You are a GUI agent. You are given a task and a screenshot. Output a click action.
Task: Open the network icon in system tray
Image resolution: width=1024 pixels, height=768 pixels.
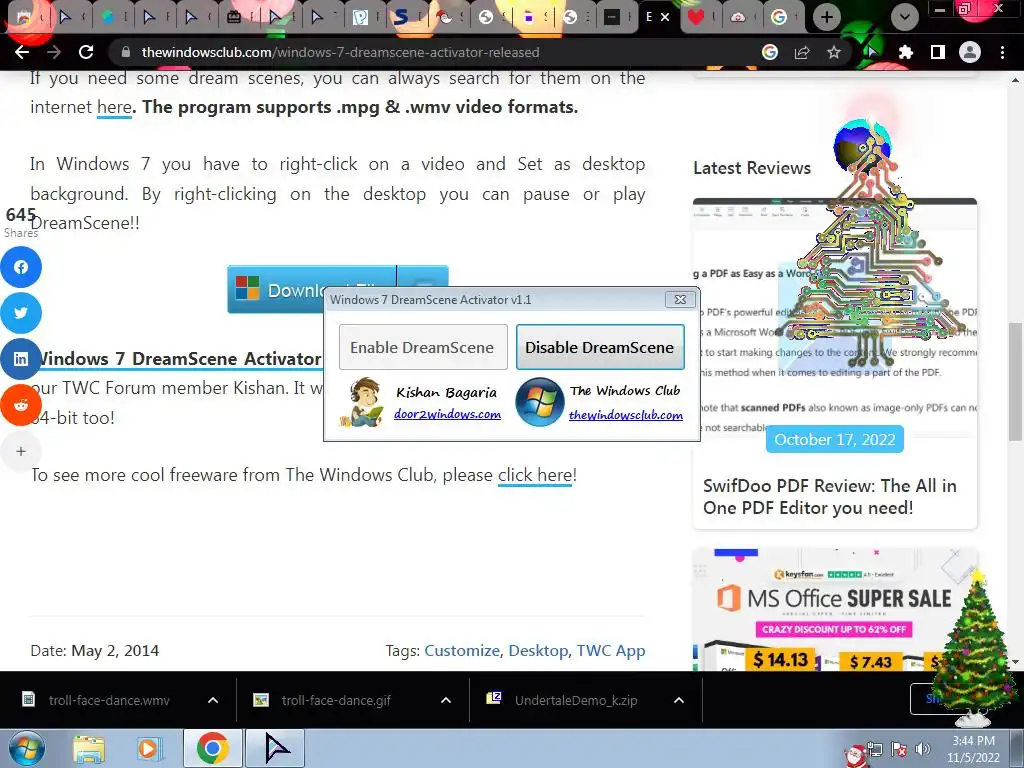pyautogui.click(x=875, y=750)
